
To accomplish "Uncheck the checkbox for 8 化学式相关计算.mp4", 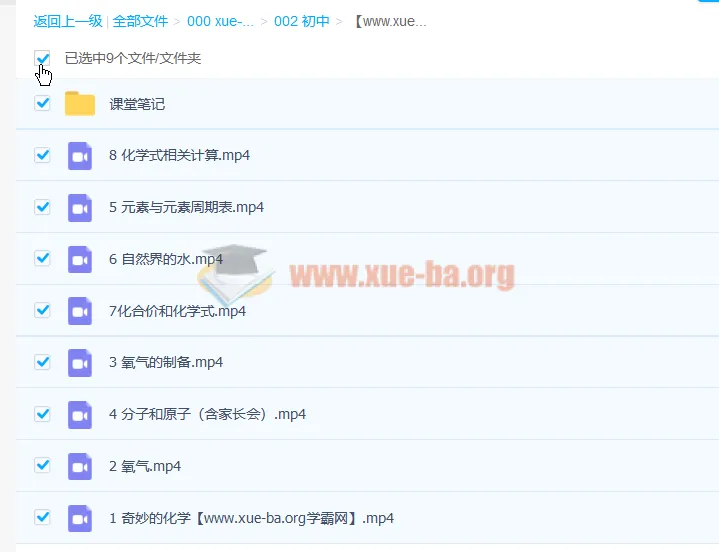I will pyautogui.click(x=42, y=155).
